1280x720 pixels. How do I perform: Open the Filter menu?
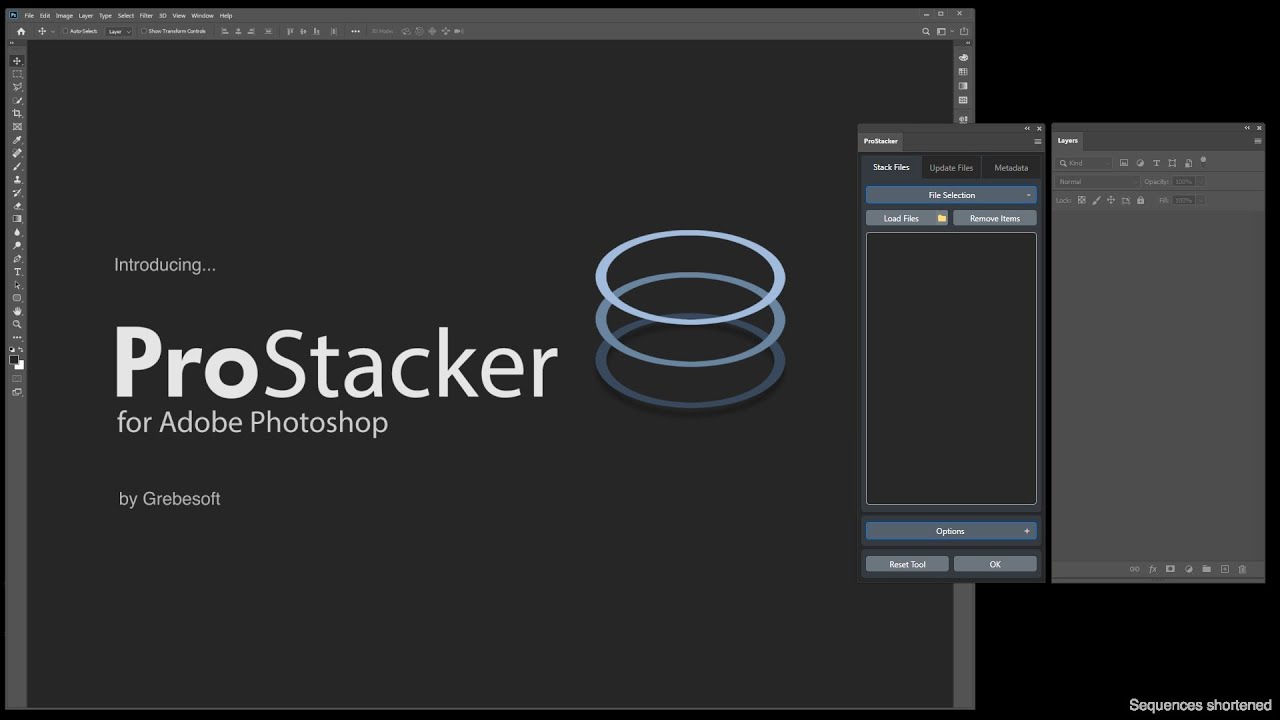click(x=146, y=16)
